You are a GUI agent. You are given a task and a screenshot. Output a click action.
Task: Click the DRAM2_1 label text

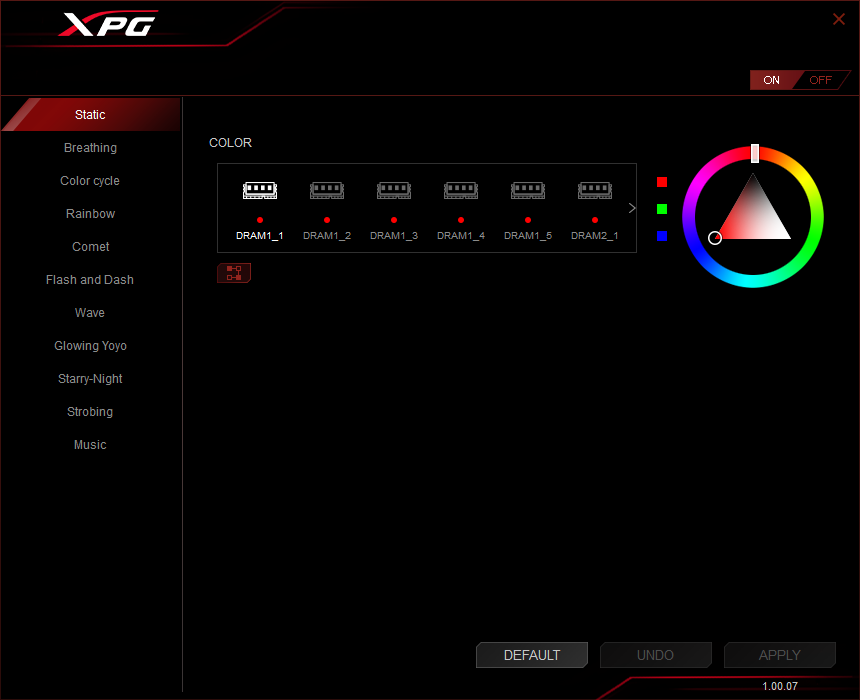595,235
